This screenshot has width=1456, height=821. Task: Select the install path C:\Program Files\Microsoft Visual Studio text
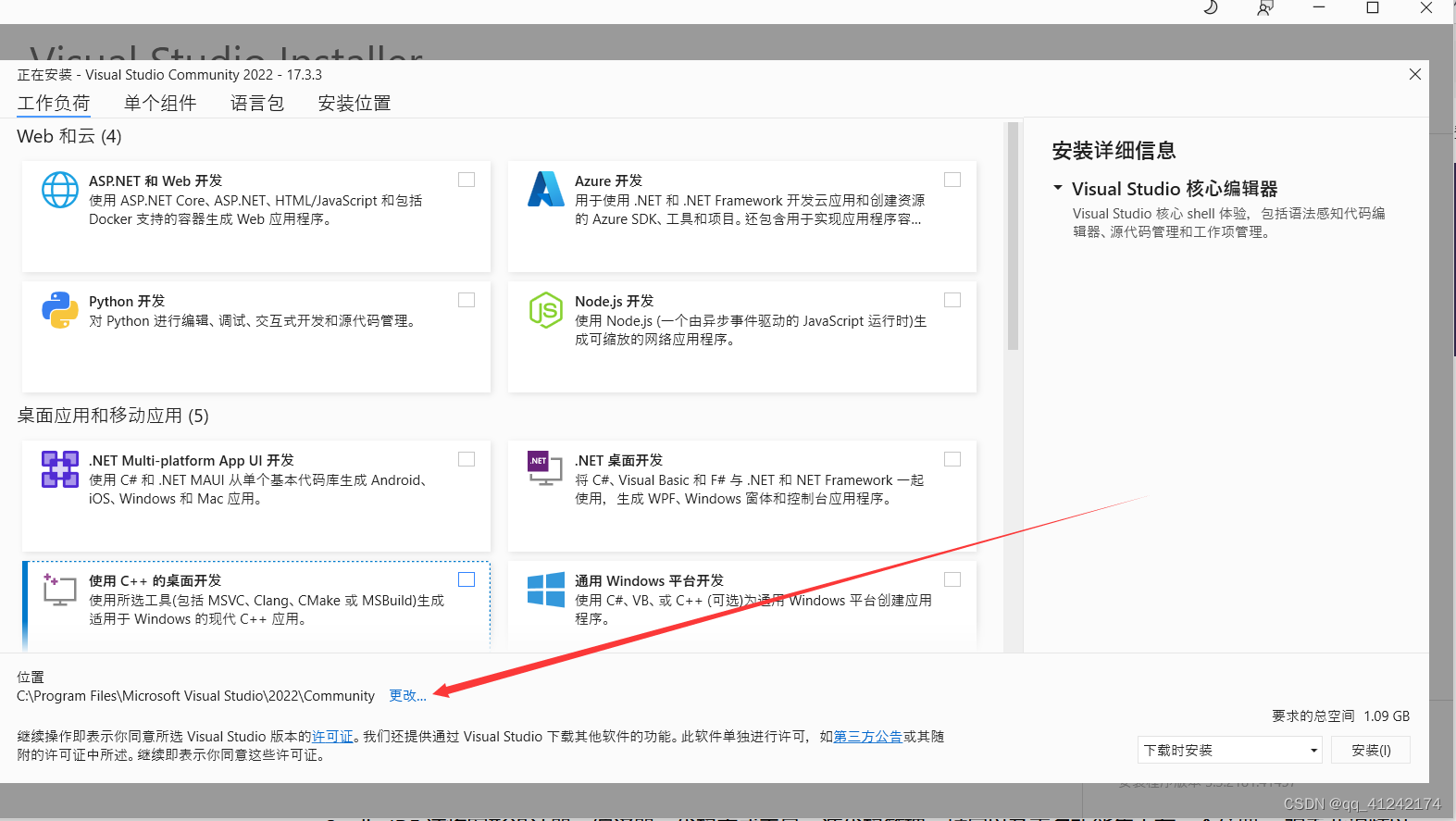pyautogui.click(x=195, y=696)
